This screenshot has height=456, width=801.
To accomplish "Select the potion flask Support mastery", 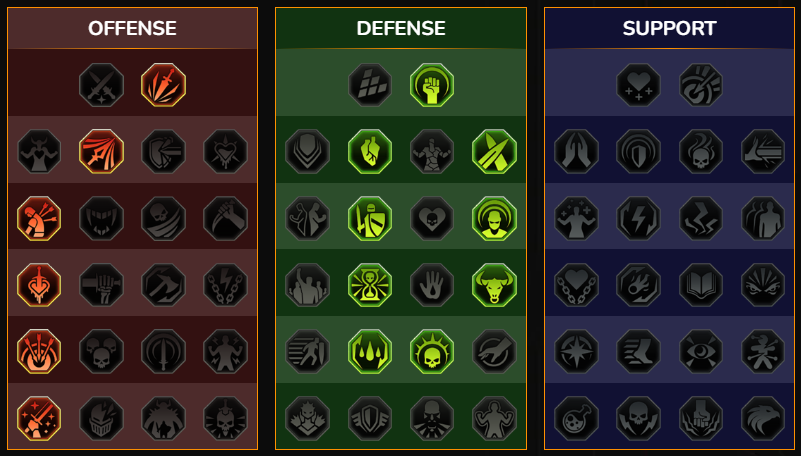I will pos(576,419).
